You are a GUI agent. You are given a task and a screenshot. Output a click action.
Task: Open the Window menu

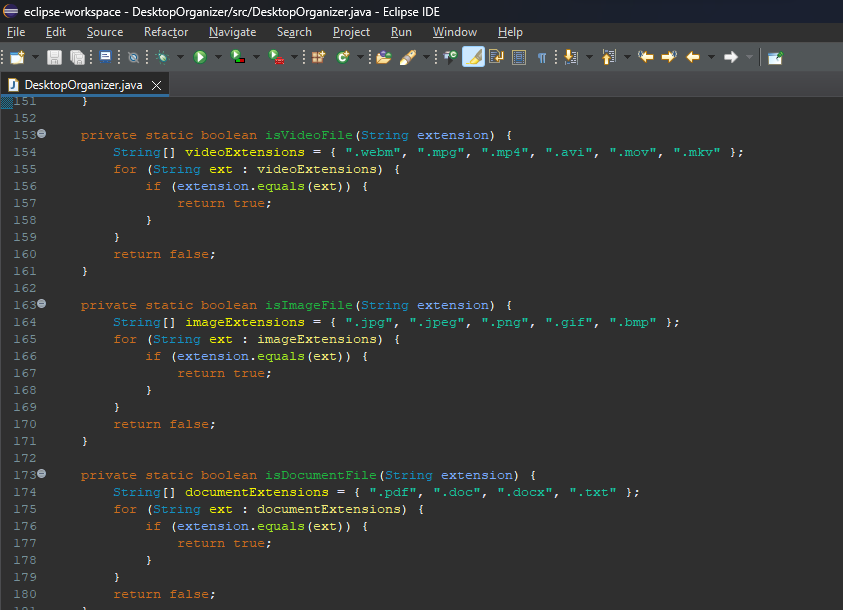(x=455, y=32)
